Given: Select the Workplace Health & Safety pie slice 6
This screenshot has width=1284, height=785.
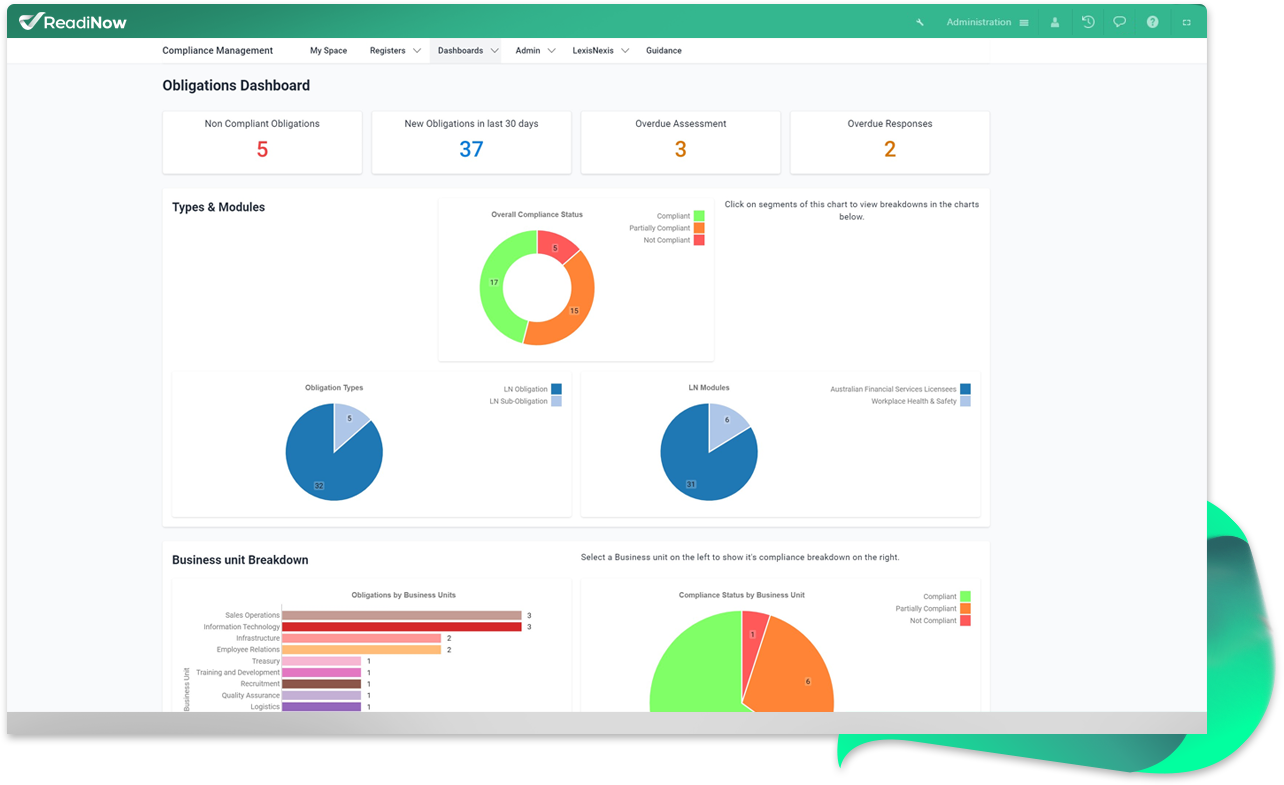Looking at the screenshot, I should 727,422.
